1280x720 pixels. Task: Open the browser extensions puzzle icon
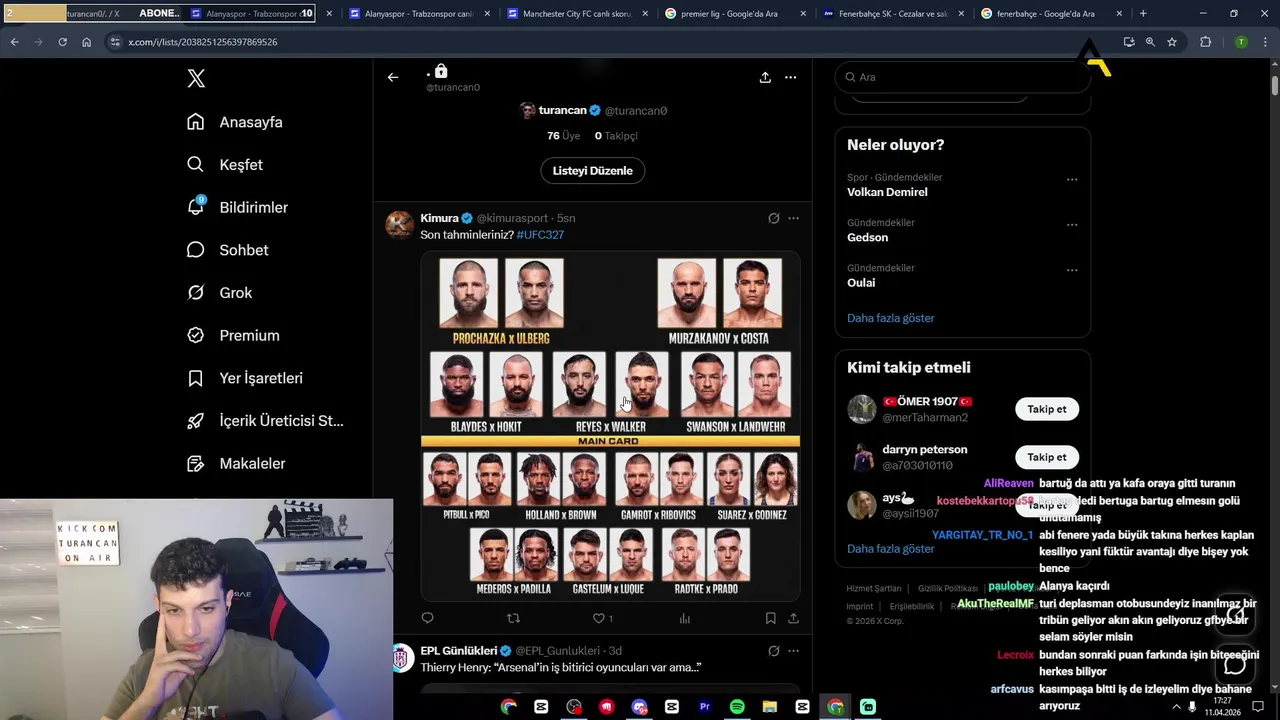click(x=1205, y=42)
